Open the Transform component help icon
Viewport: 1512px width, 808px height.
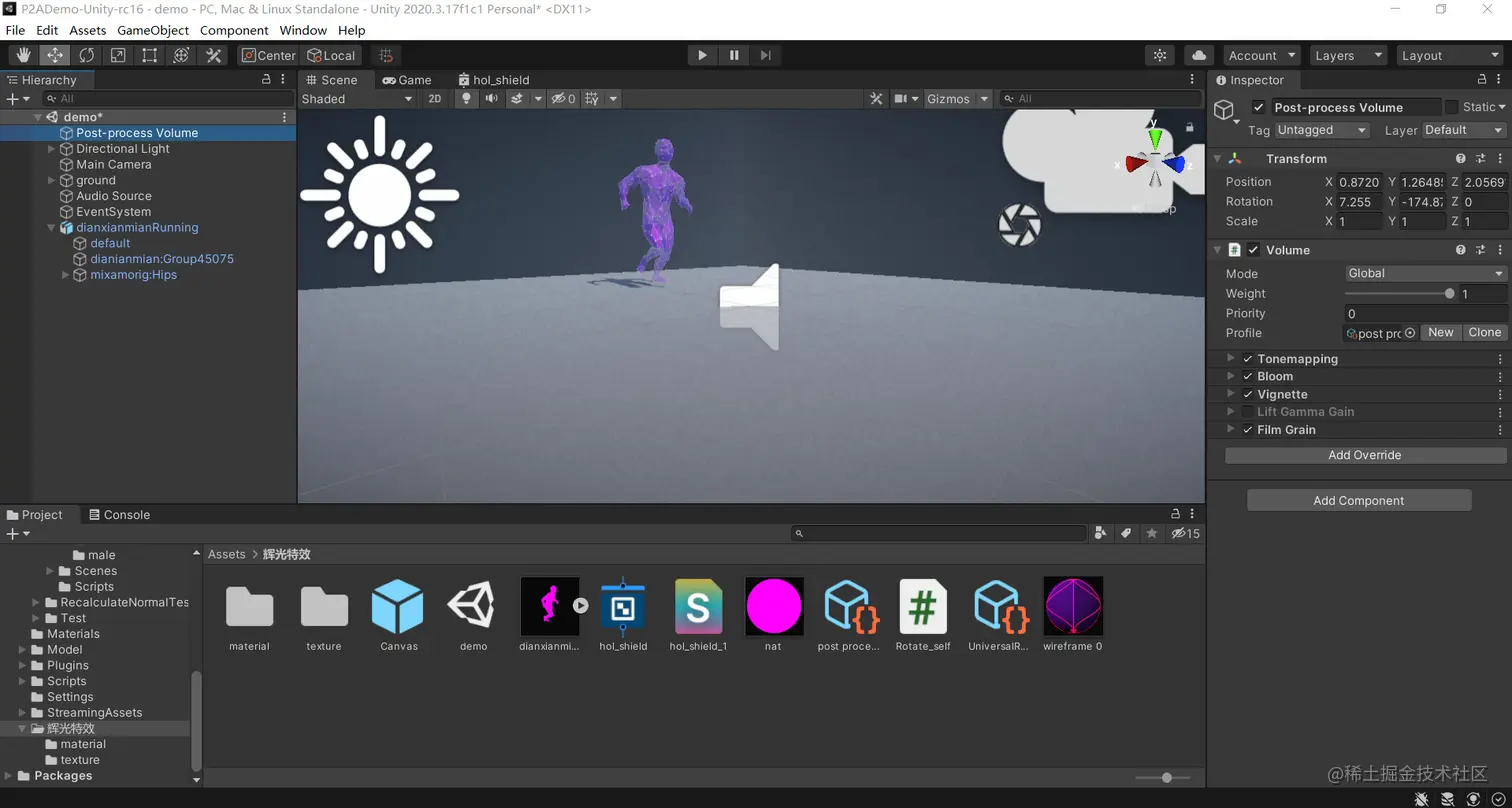point(1461,159)
